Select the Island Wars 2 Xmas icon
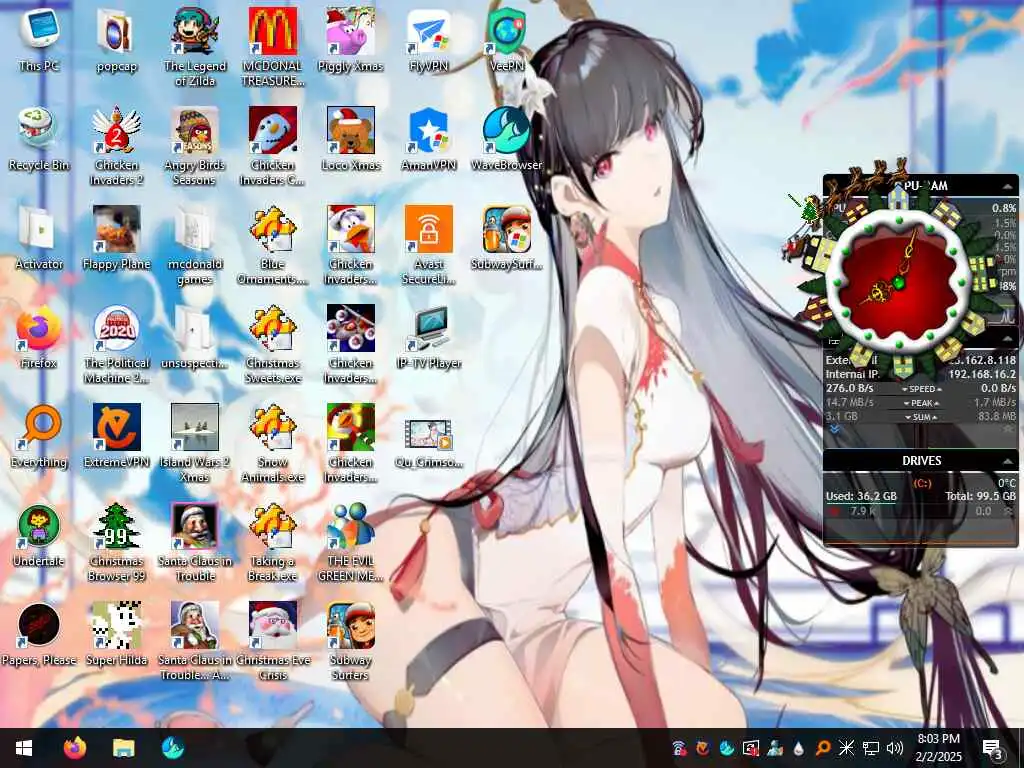 coord(195,444)
